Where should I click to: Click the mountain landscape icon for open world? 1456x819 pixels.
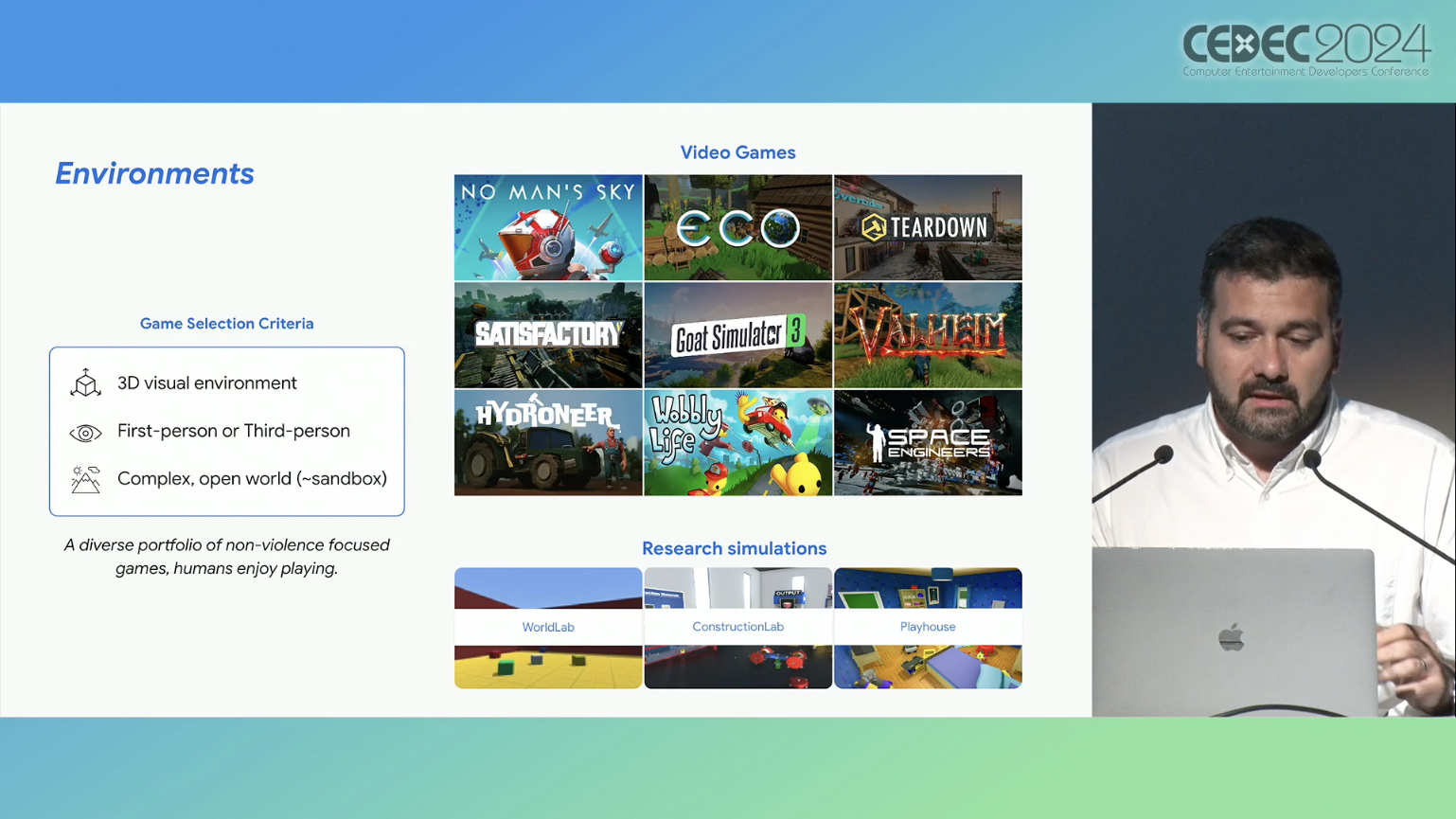tap(85, 479)
